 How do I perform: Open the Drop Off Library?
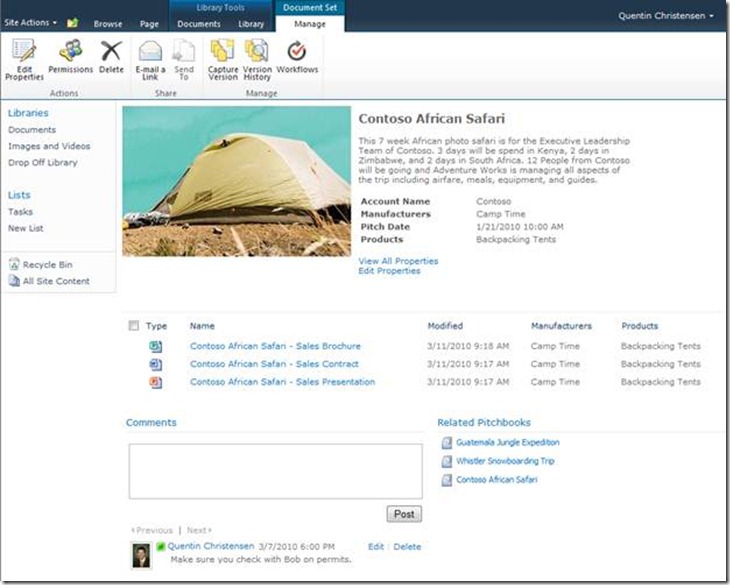(x=43, y=162)
